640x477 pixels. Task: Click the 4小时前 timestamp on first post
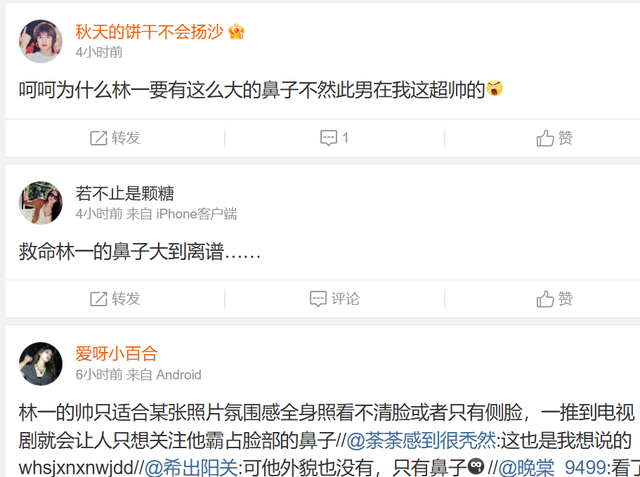(x=99, y=52)
